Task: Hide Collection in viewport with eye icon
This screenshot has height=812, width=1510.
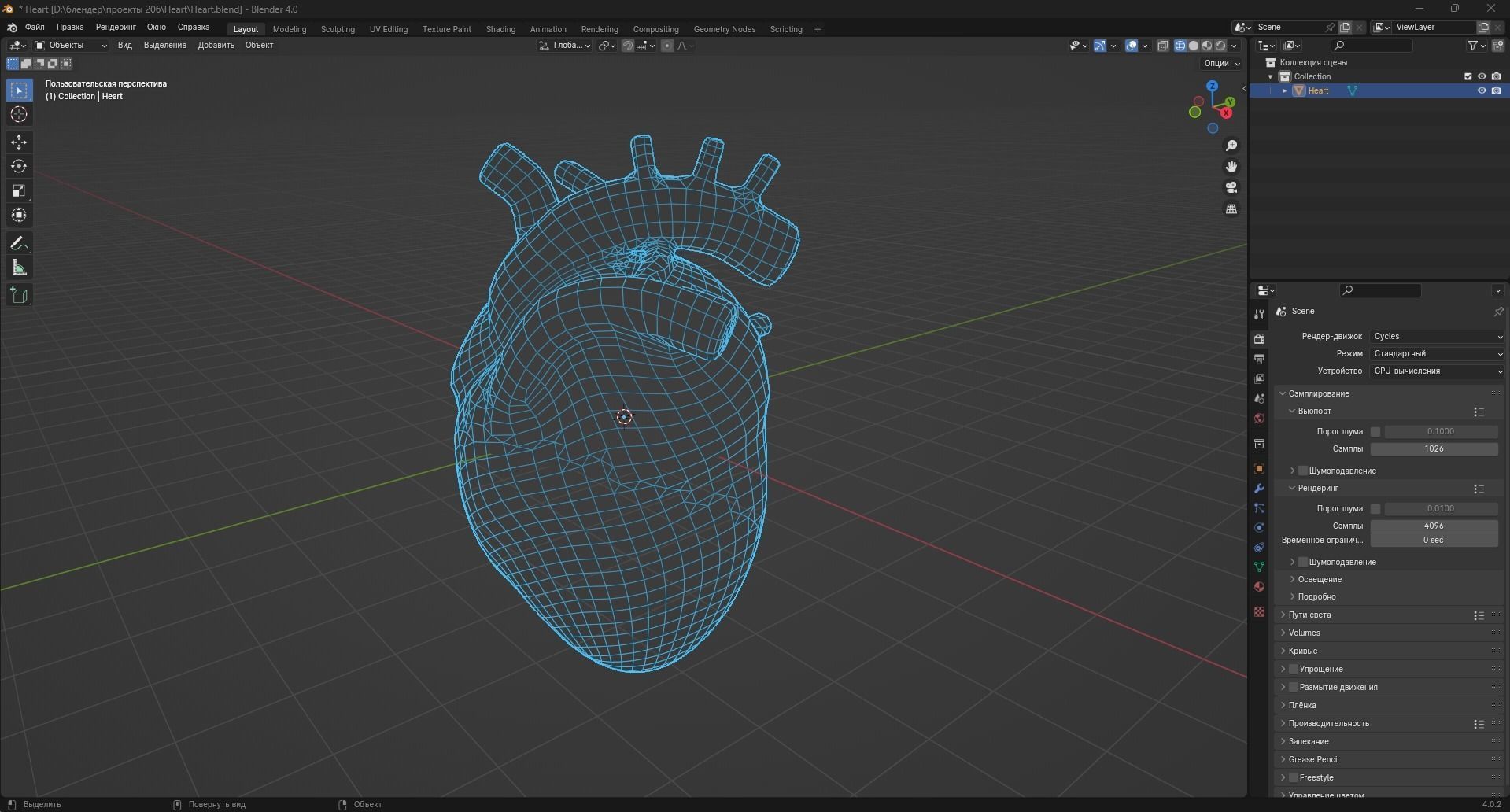Action: [x=1482, y=76]
